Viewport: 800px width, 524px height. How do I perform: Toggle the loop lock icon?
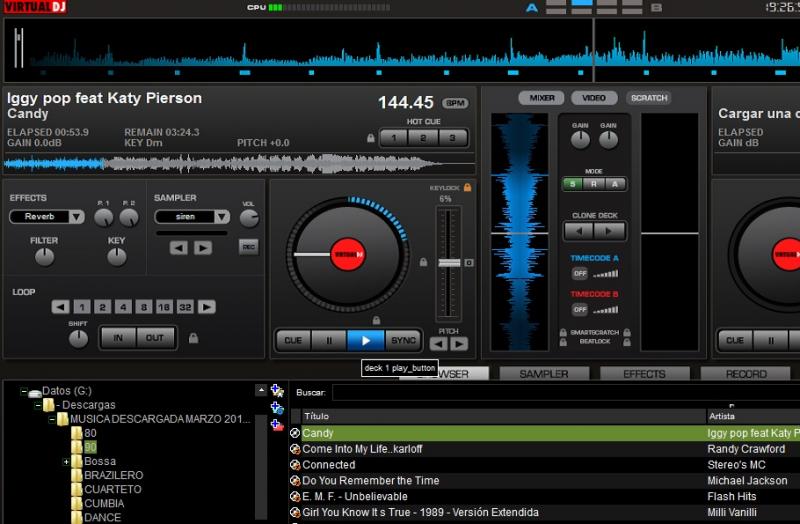[193, 338]
